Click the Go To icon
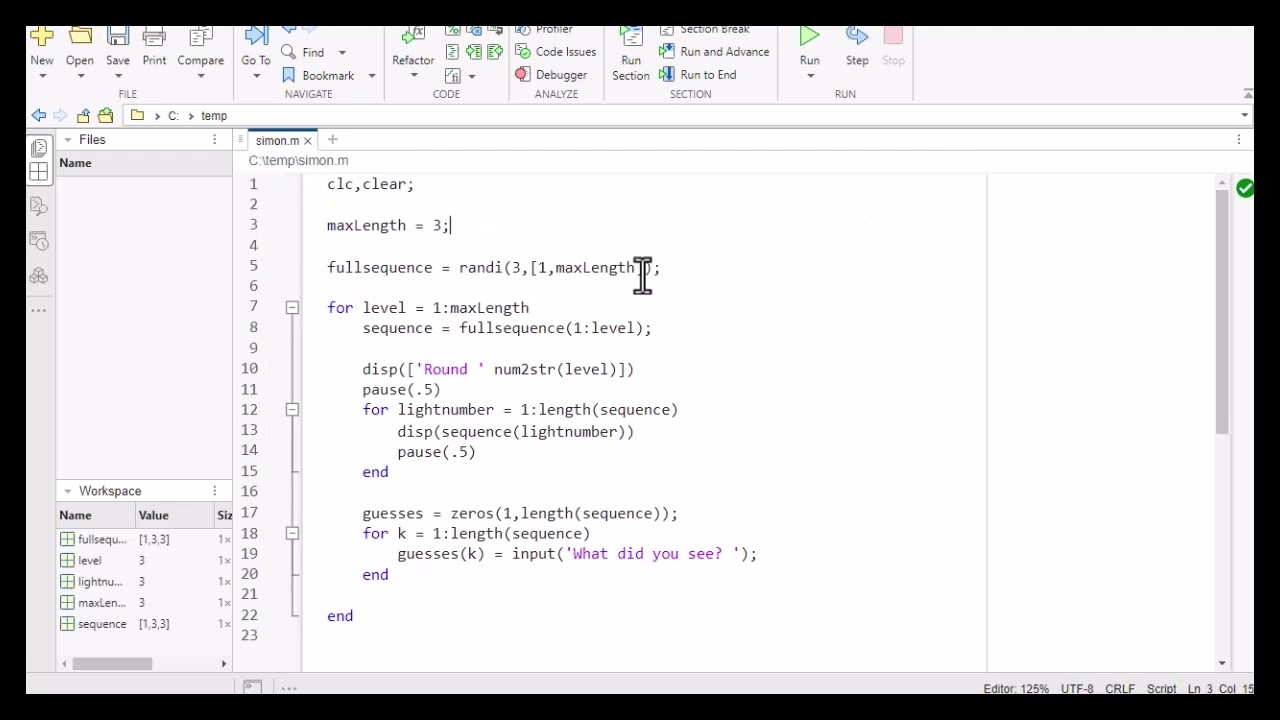1280x720 pixels. [x=256, y=37]
